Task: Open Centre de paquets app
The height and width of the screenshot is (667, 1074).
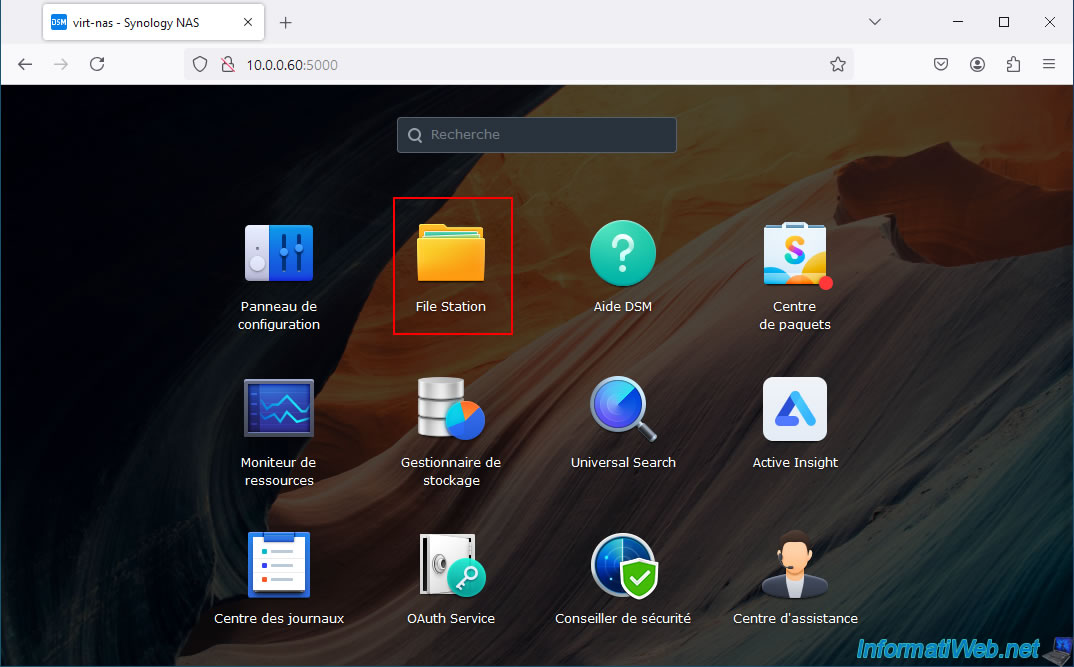Action: (795, 254)
